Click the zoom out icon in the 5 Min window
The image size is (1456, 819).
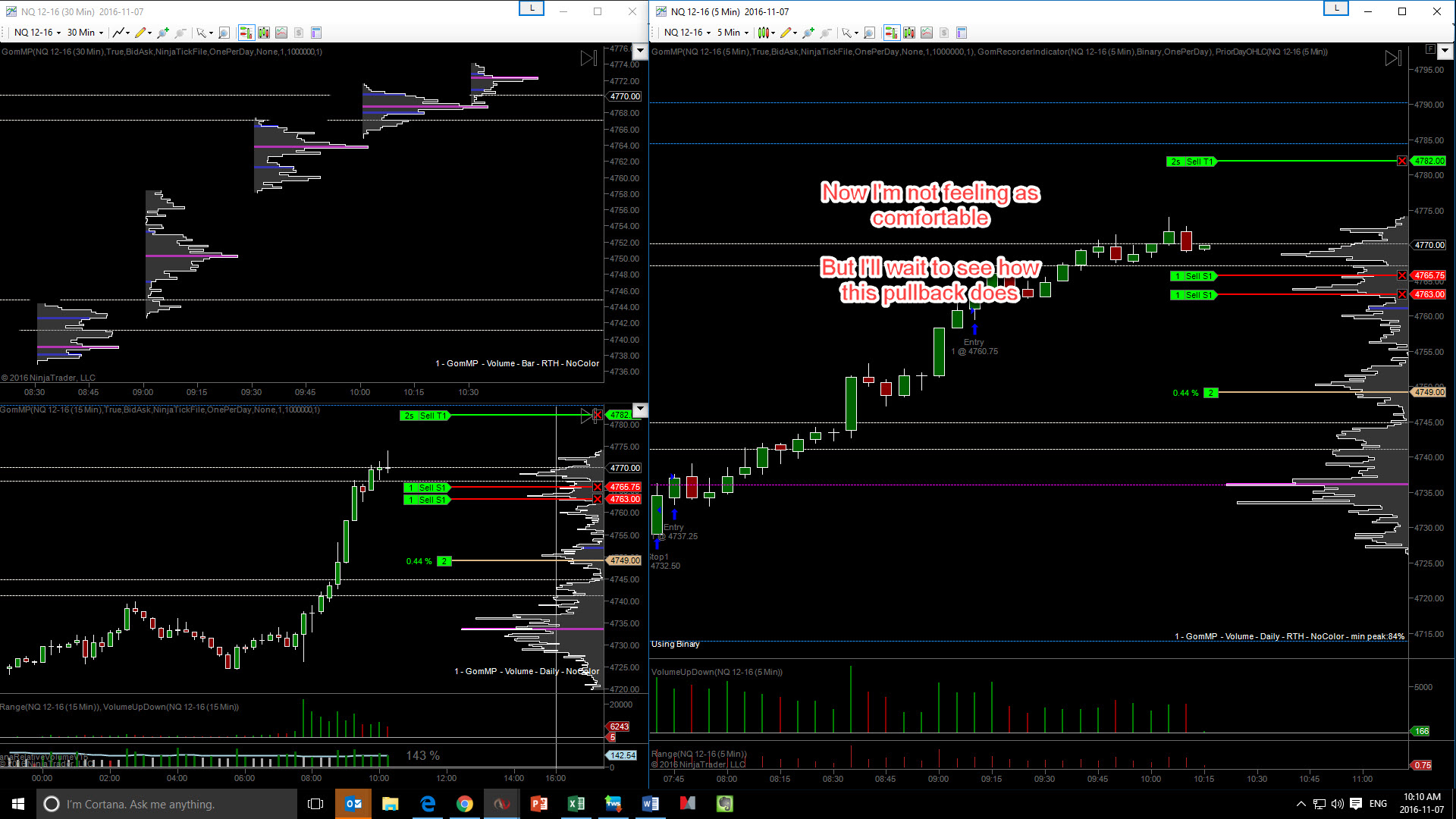(x=826, y=33)
